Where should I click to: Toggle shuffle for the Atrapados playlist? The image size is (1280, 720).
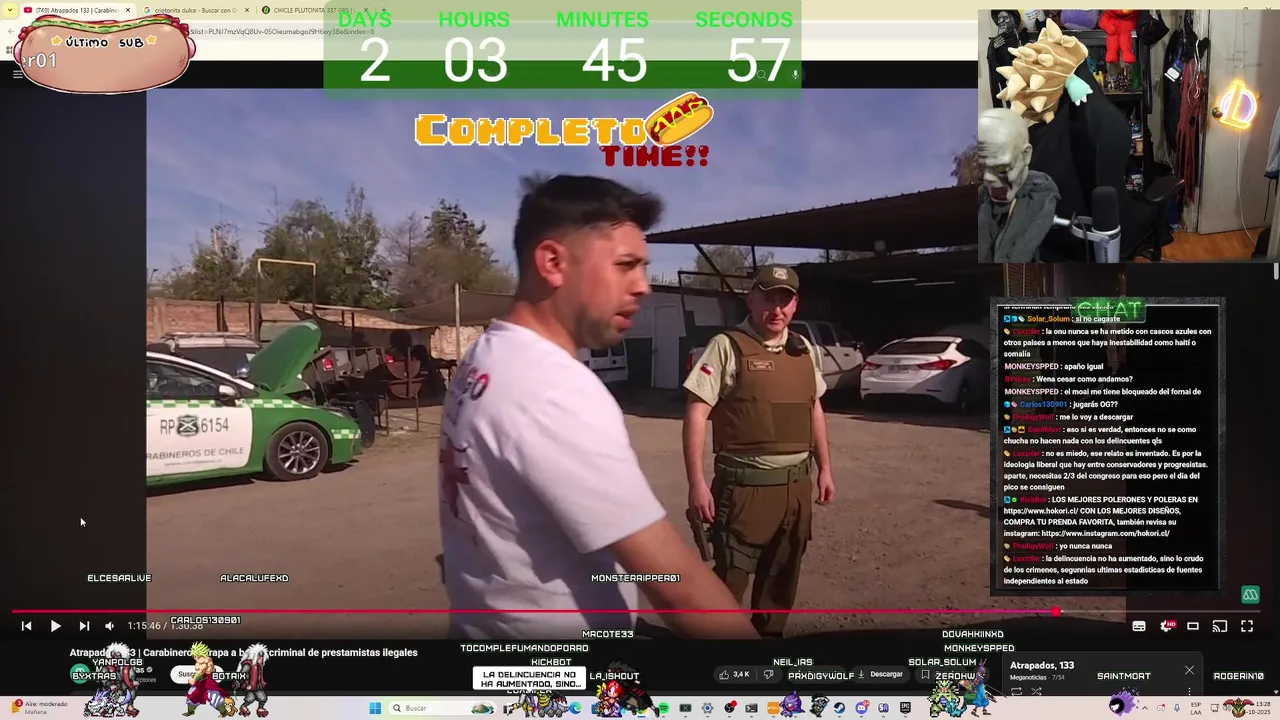click(1036, 691)
